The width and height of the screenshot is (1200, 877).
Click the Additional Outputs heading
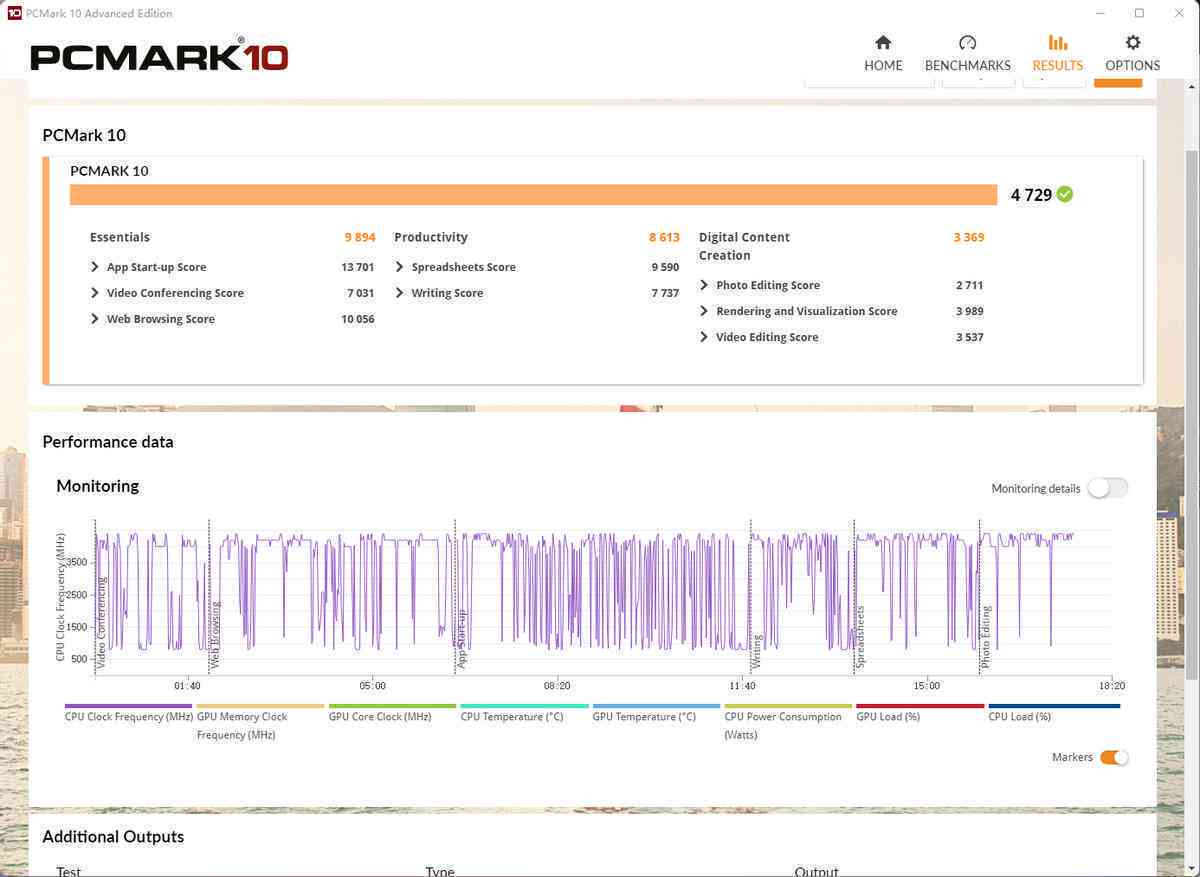point(113,837)
